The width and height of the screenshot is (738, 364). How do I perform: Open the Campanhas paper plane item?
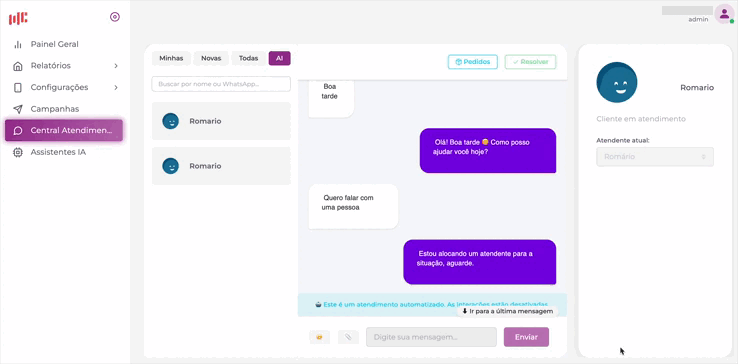18,109
